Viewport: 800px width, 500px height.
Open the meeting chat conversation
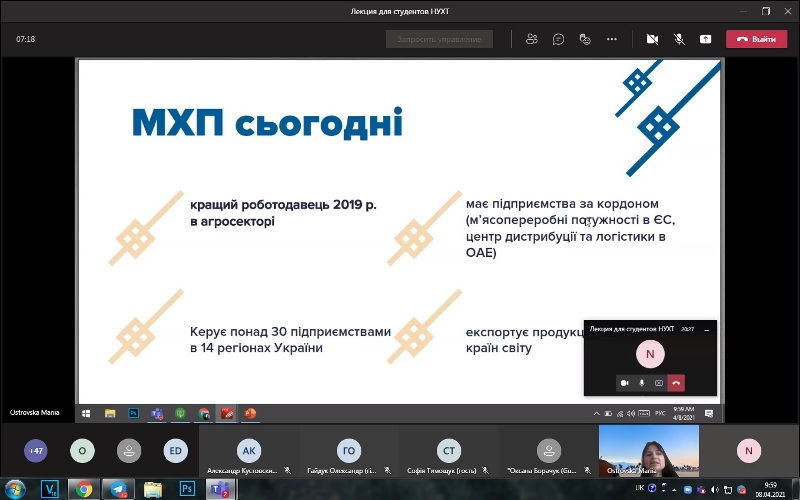(x=558, y=39)
